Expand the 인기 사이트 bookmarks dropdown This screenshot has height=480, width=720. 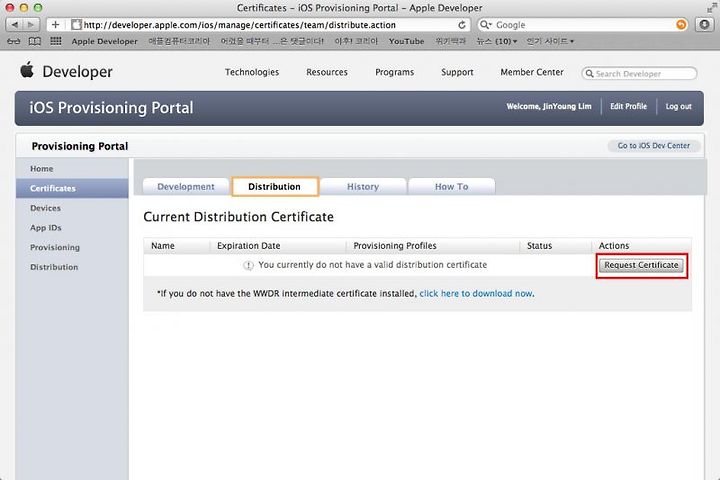550,41
